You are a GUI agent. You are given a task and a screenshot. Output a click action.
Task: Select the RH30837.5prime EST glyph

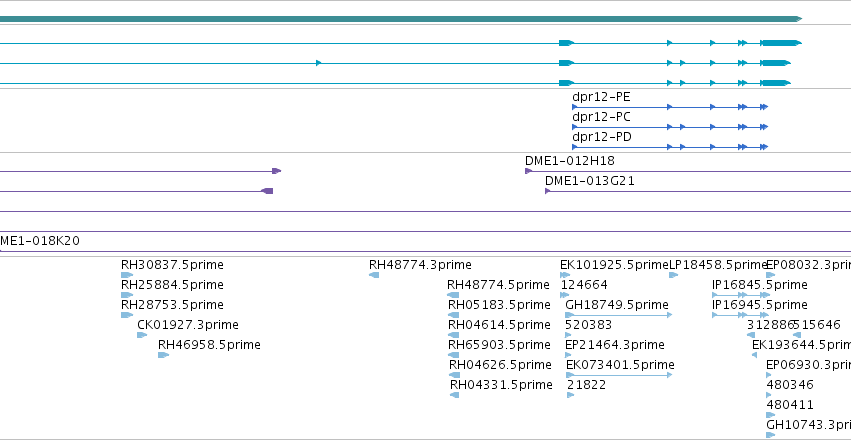click(x=126, y=275)
